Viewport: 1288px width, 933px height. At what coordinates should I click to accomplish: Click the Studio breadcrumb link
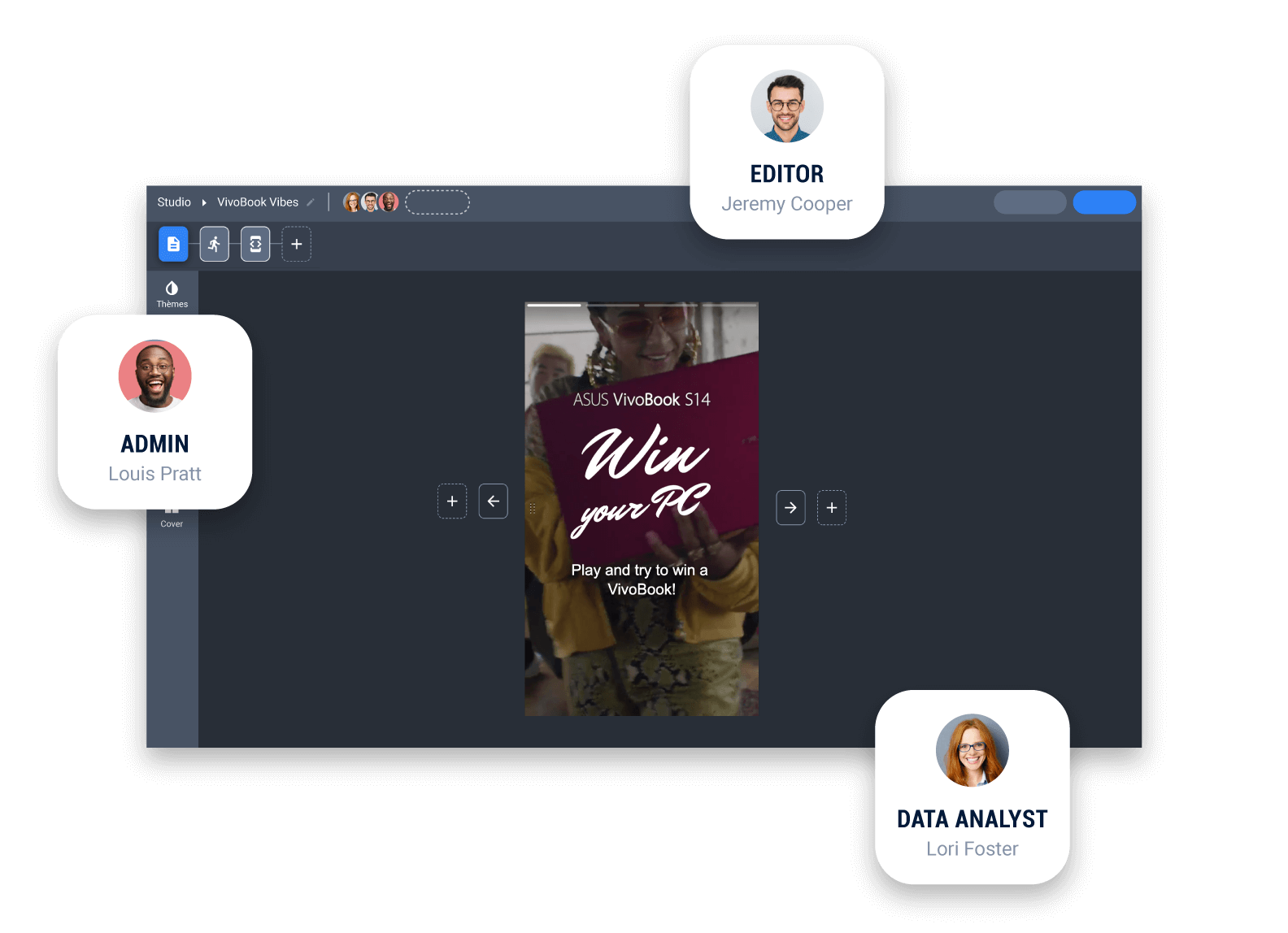coord(174,202)
